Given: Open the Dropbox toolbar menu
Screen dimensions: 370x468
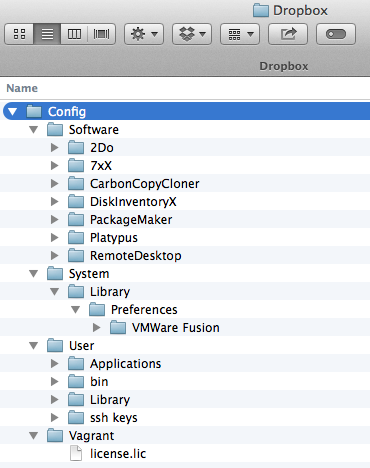Looking at the screenshot, I should (192, 34).
